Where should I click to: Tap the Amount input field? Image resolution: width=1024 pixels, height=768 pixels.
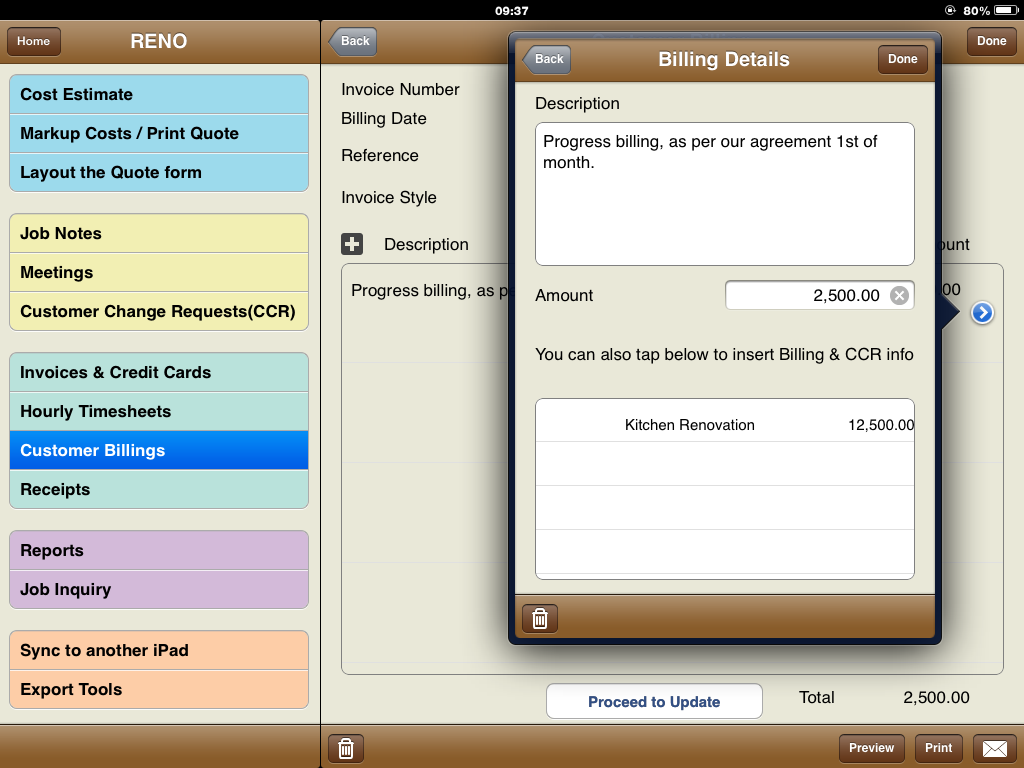point(808,295)
